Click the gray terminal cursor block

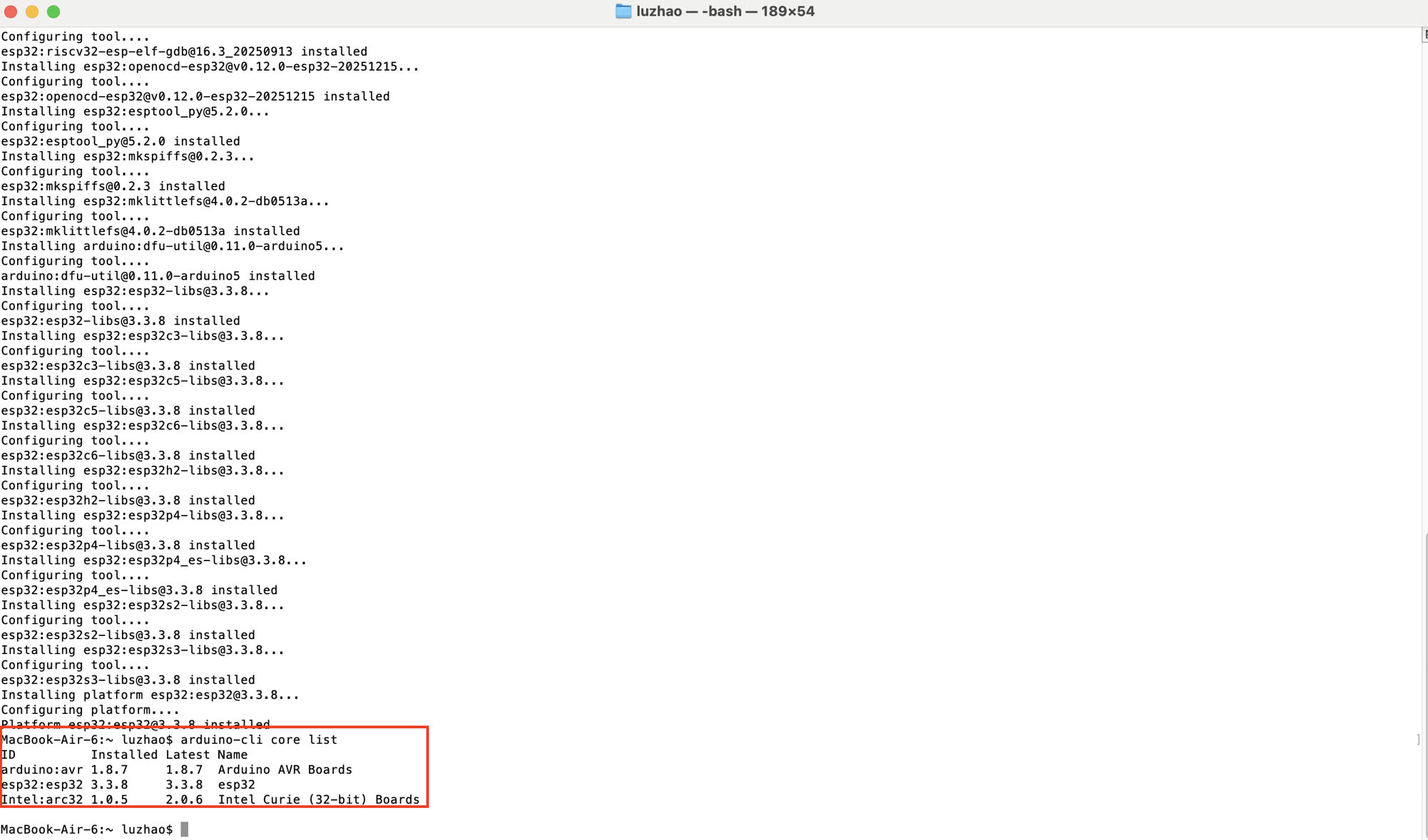(x=184, y=829)
